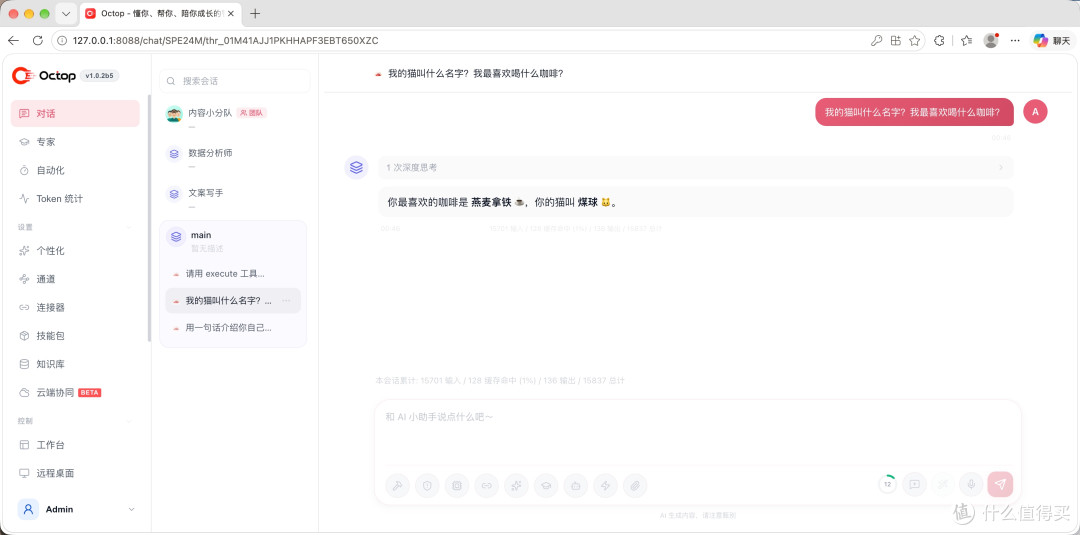
Task: Click the link connector icon in composer
Action: pos(486,485)
